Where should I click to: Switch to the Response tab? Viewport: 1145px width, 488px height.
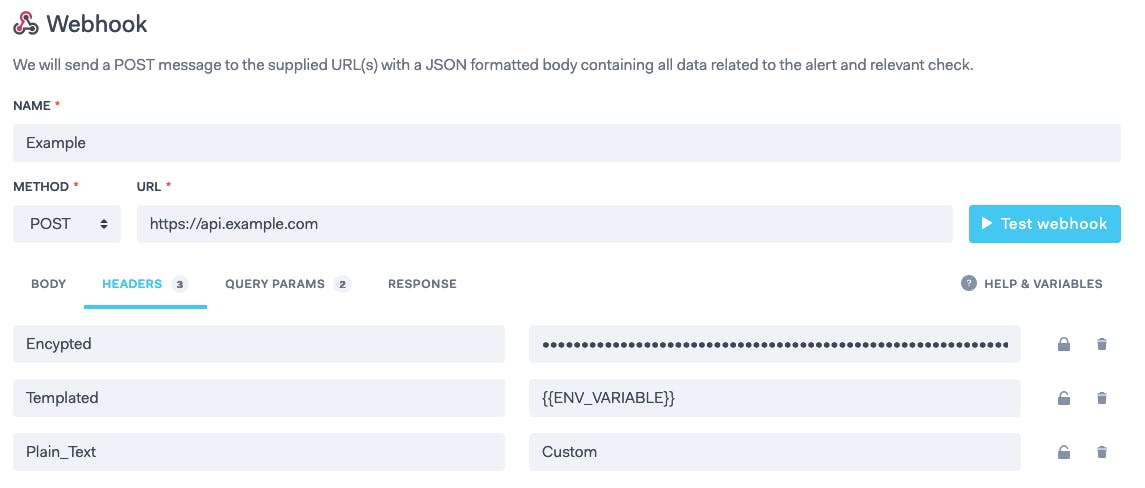[x=422, y=284]
